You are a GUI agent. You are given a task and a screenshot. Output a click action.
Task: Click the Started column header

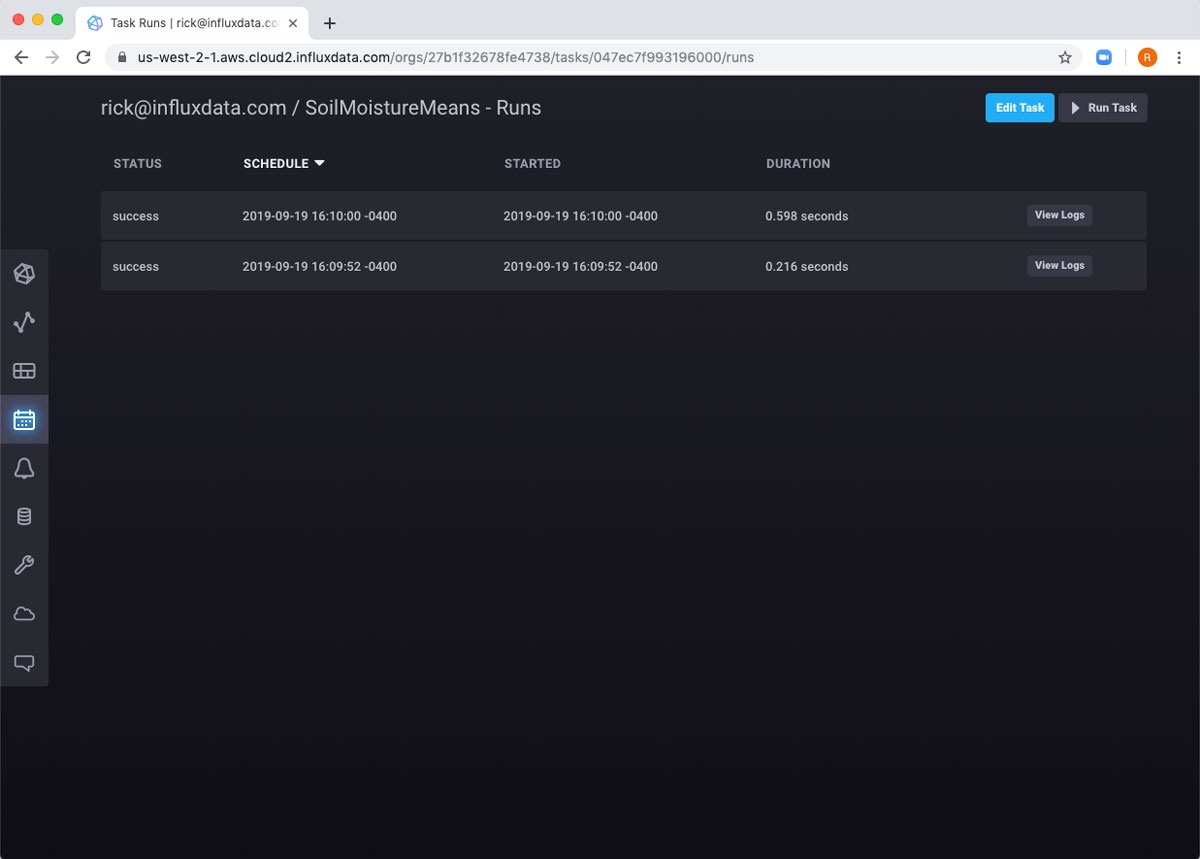[532, 163]
